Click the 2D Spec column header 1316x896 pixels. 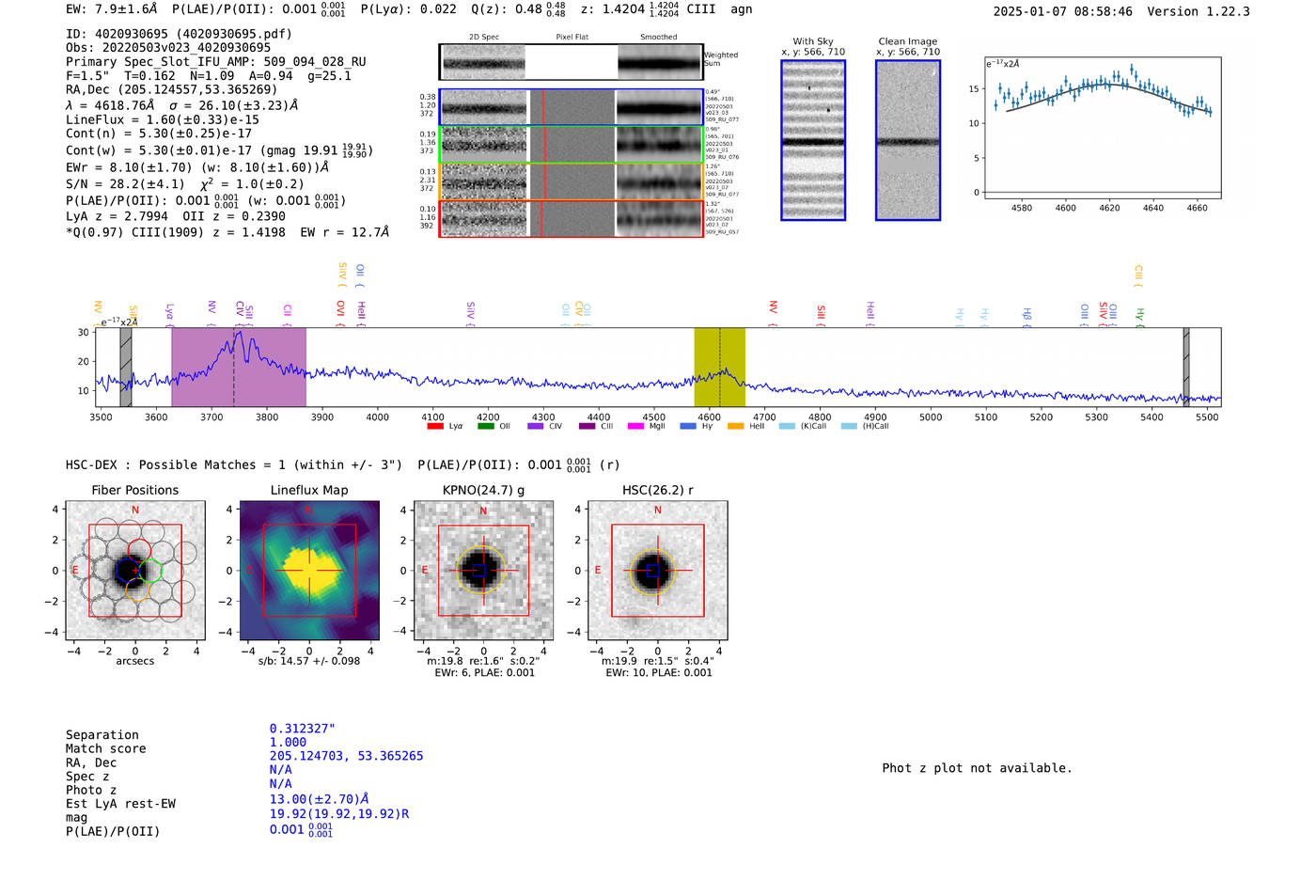484,38
